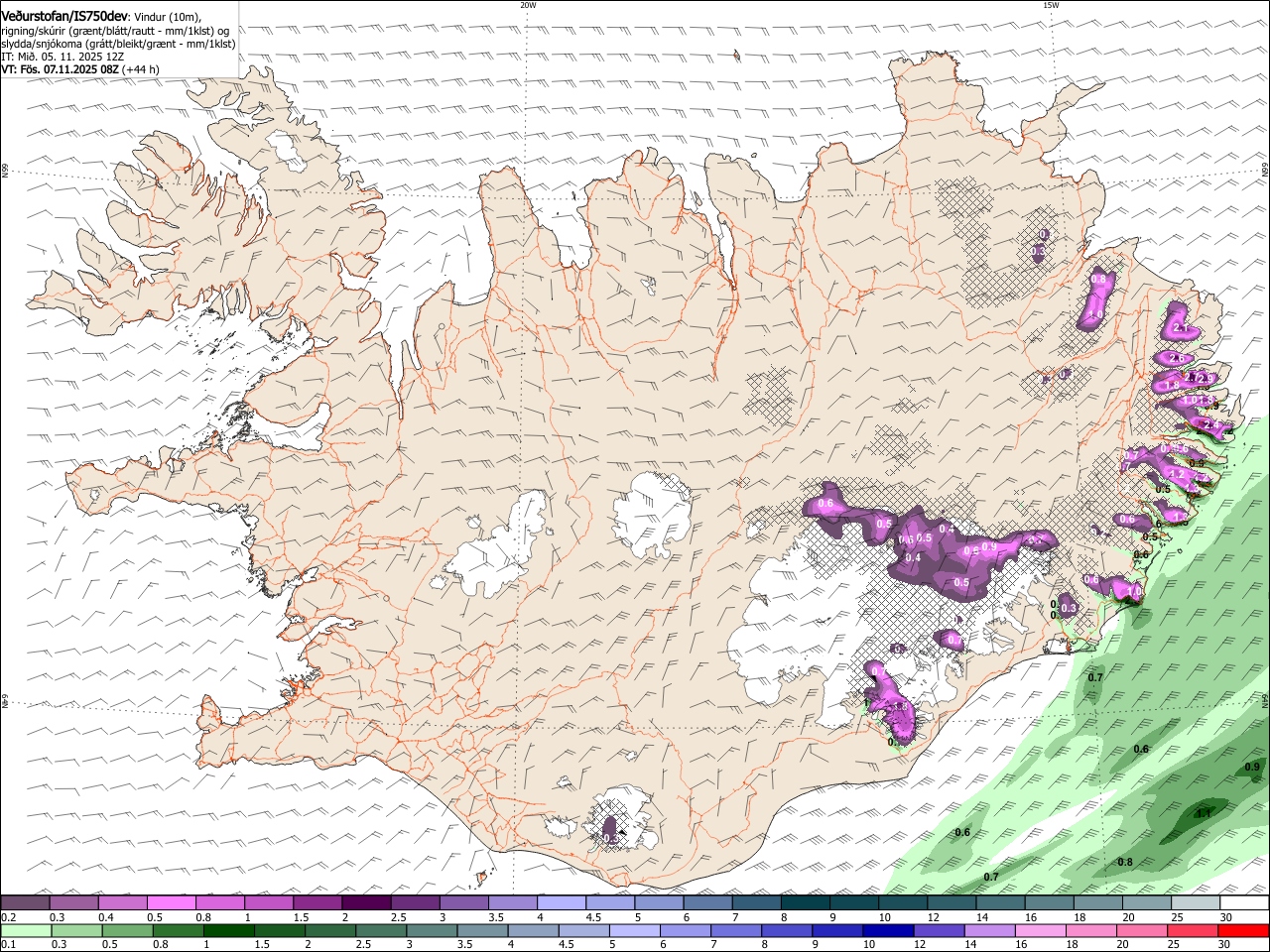Screen dimensions: 1270x952
Task: Pick the light gray top-row swatch labeled 25
Action: pyautogui.click(x=1195, y=902)
